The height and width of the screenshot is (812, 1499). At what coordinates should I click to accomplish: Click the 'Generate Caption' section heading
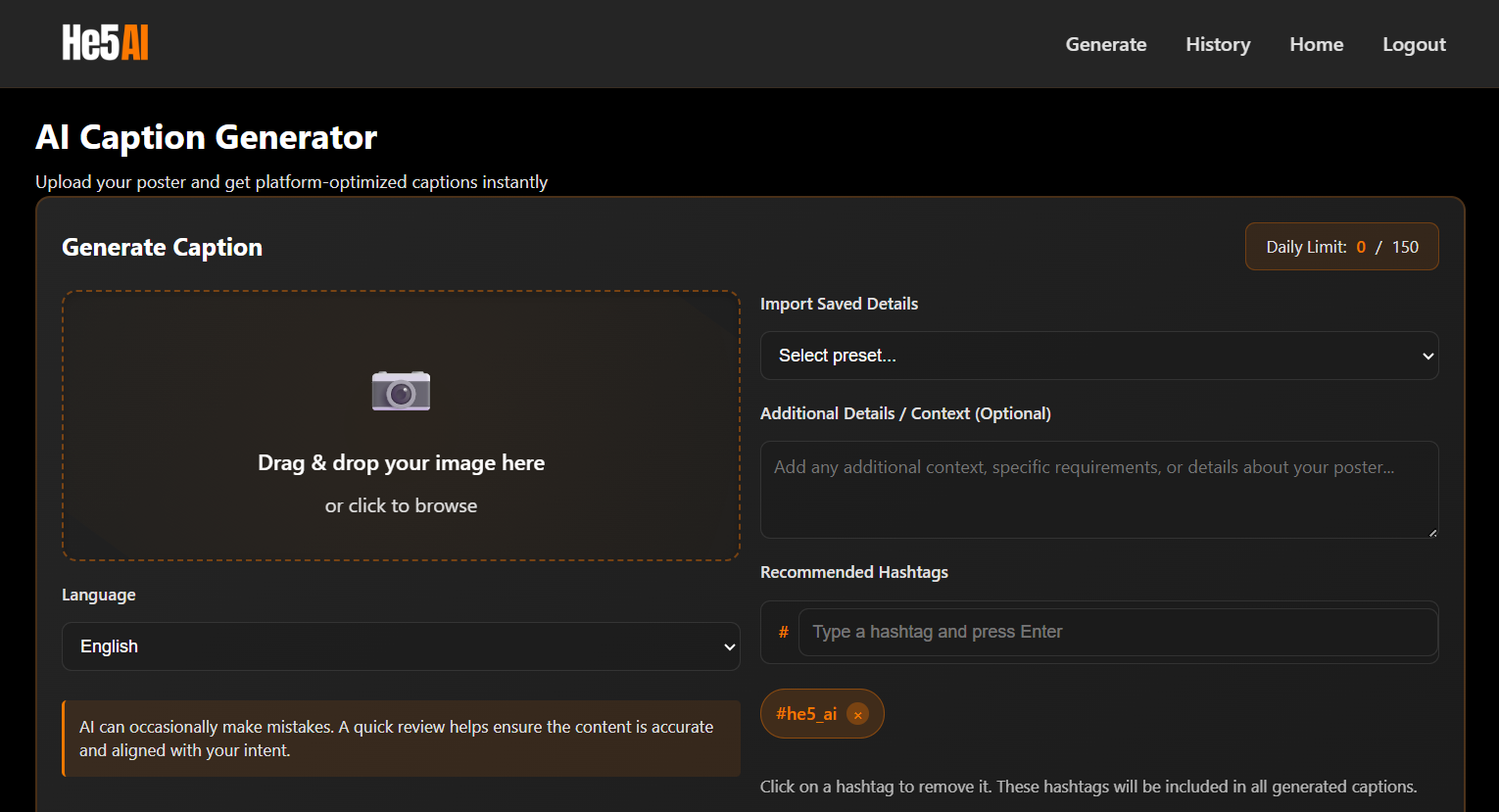162,247
